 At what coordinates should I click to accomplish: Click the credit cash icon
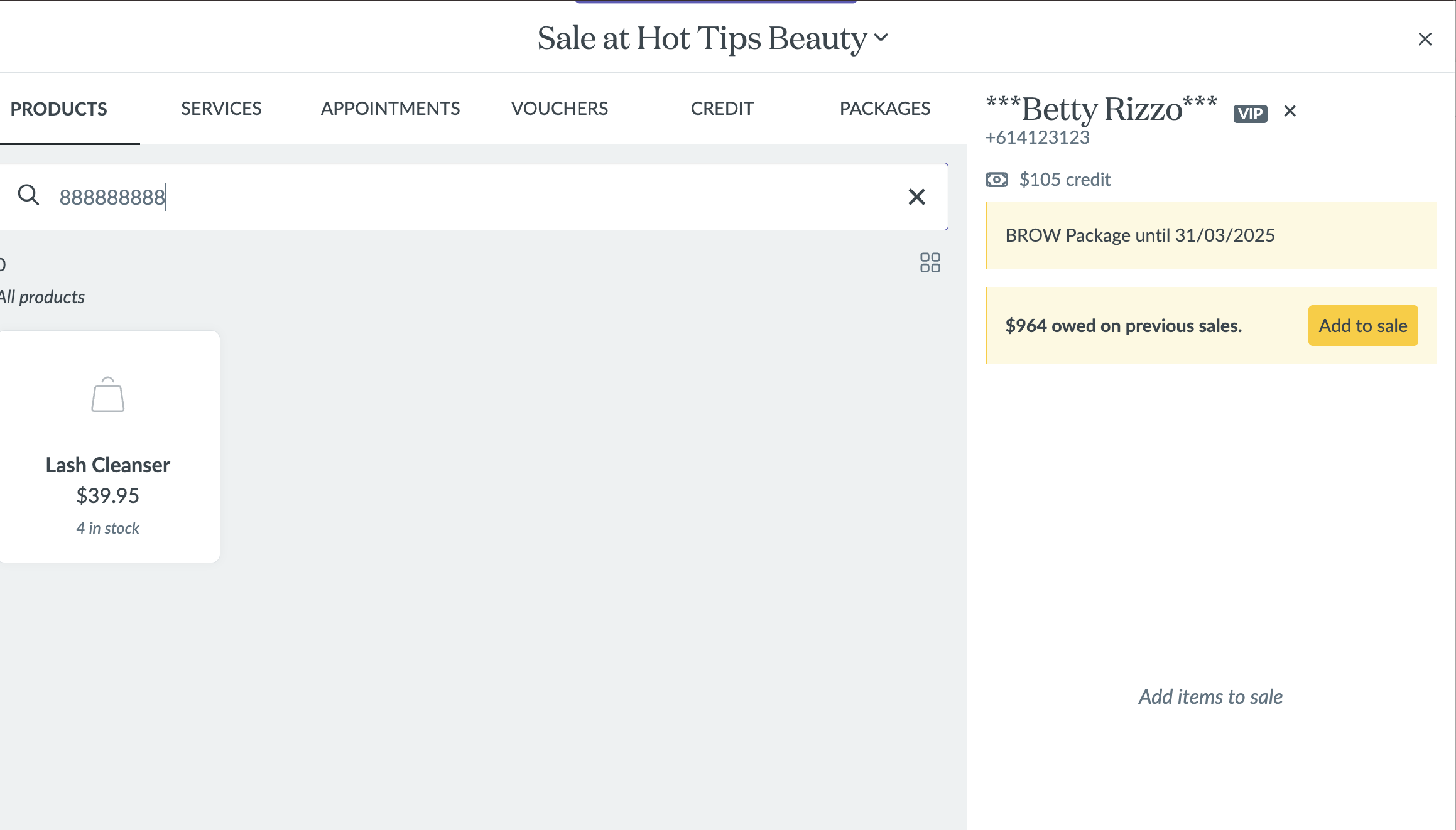click(997, 180)
